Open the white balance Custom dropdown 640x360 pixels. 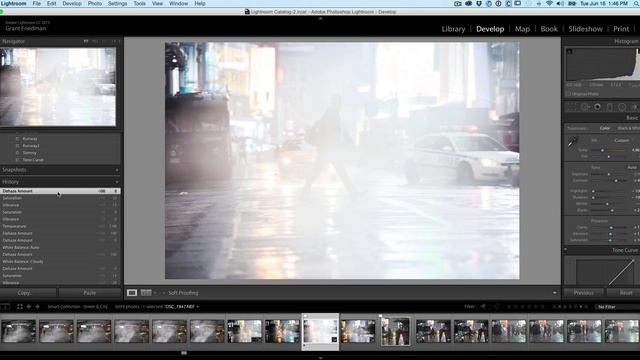click(622, 140)
